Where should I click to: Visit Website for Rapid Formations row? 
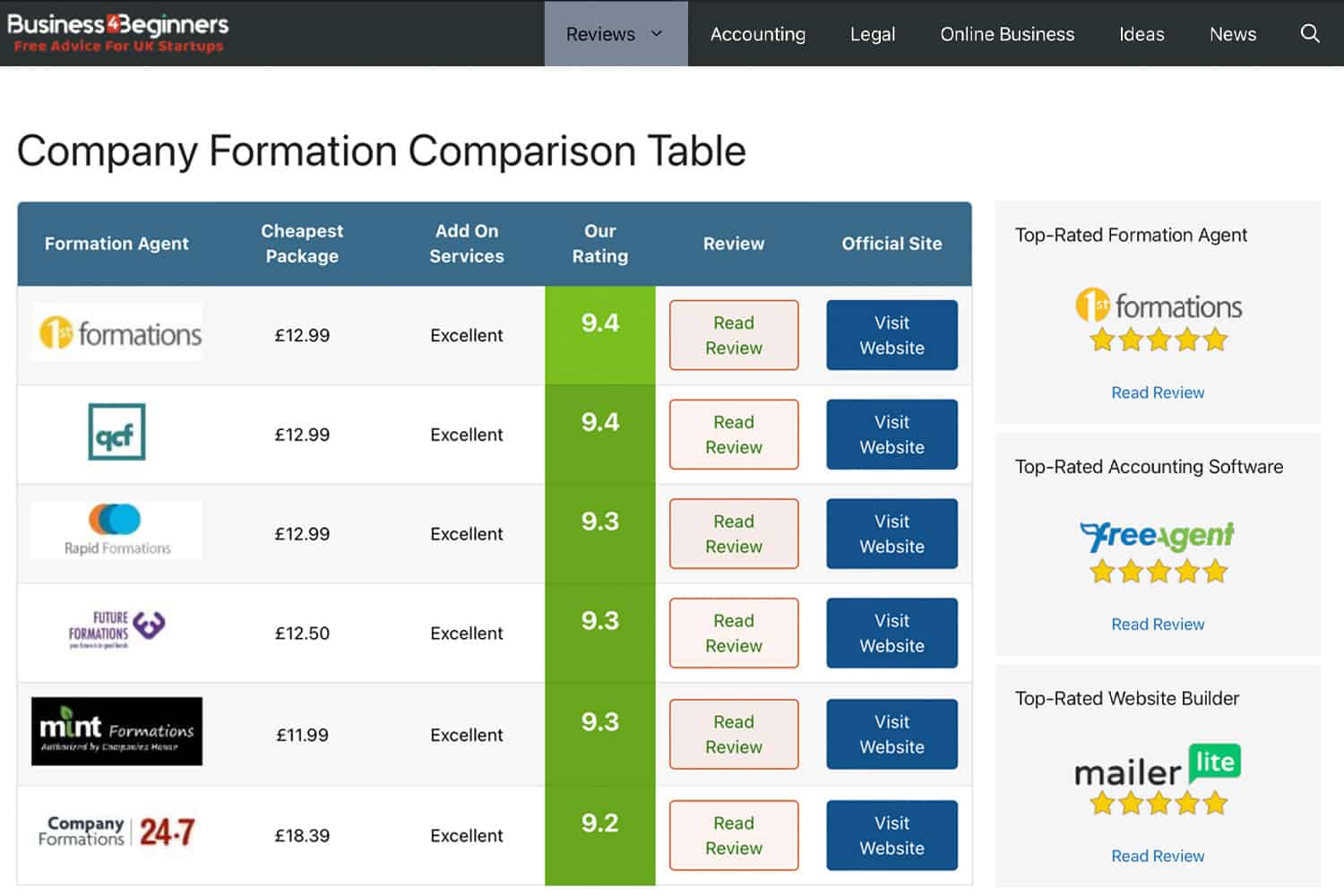(x=892, y=534)
